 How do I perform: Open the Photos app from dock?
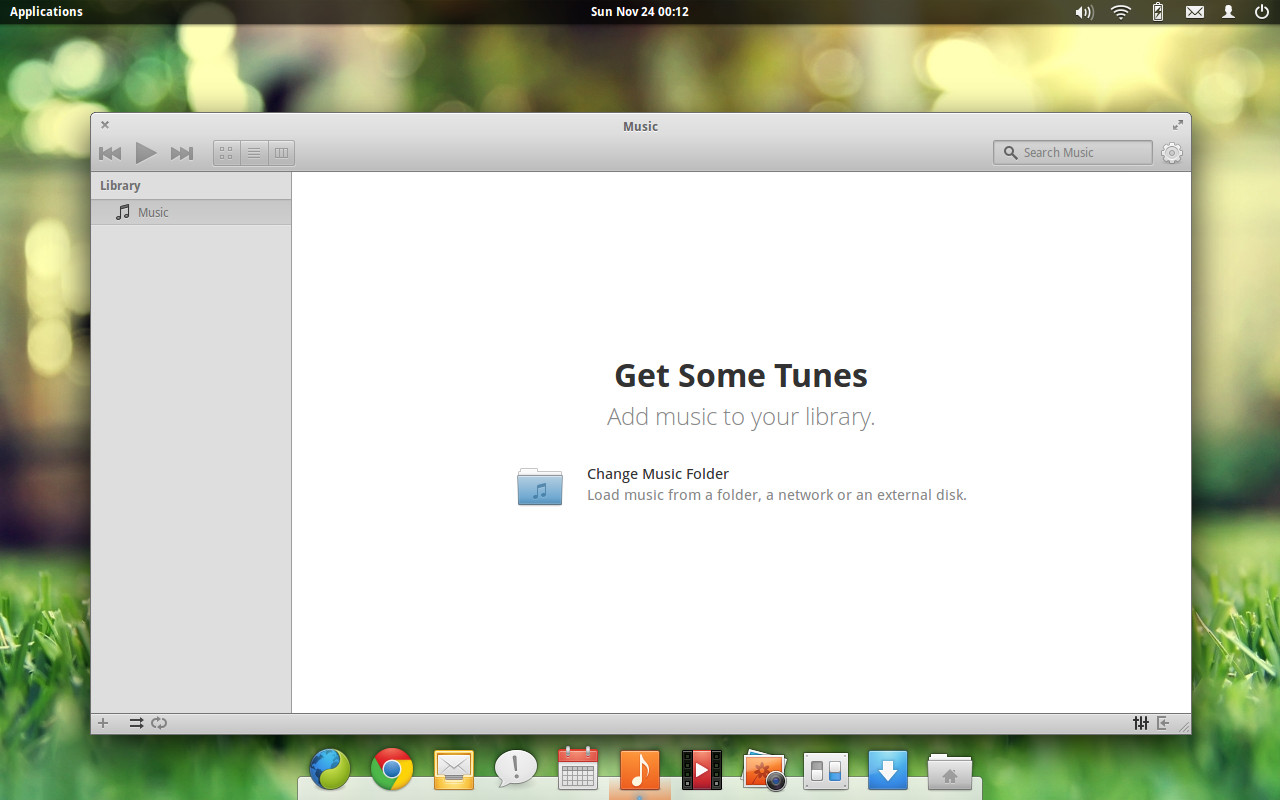tap(764, 770)
